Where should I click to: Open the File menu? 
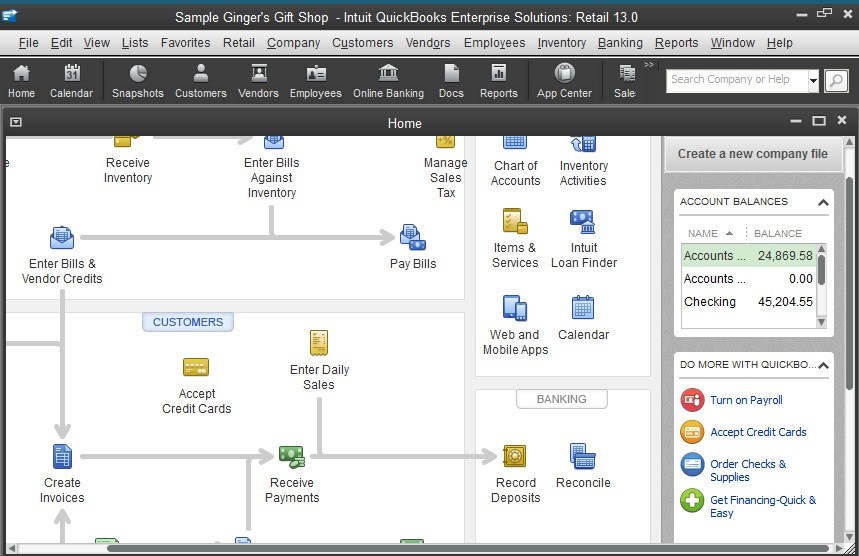28,43
